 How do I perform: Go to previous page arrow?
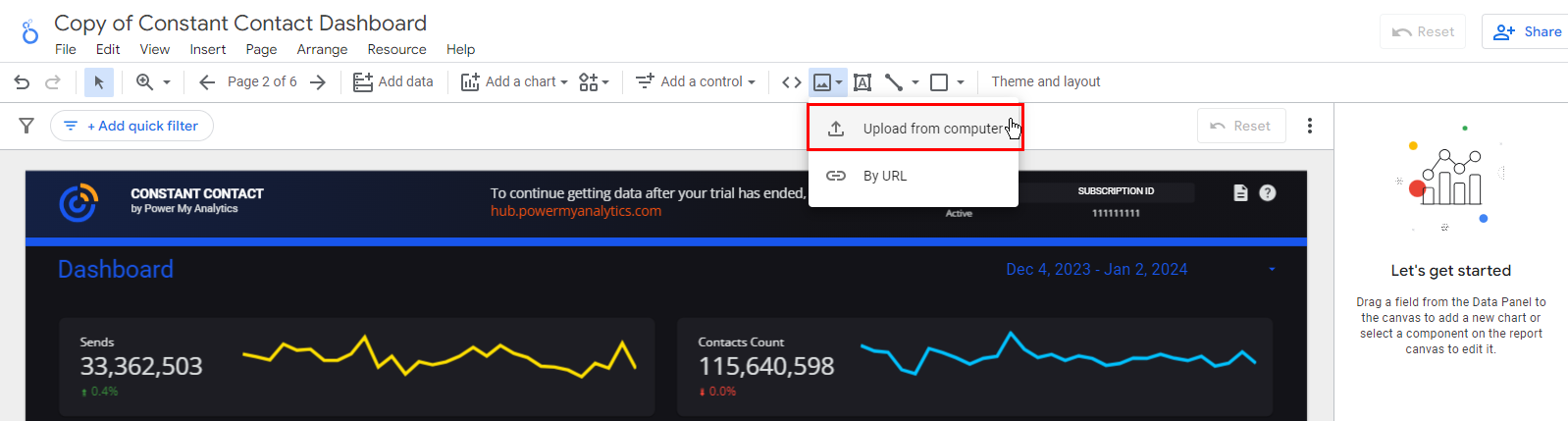click(207, 82)
